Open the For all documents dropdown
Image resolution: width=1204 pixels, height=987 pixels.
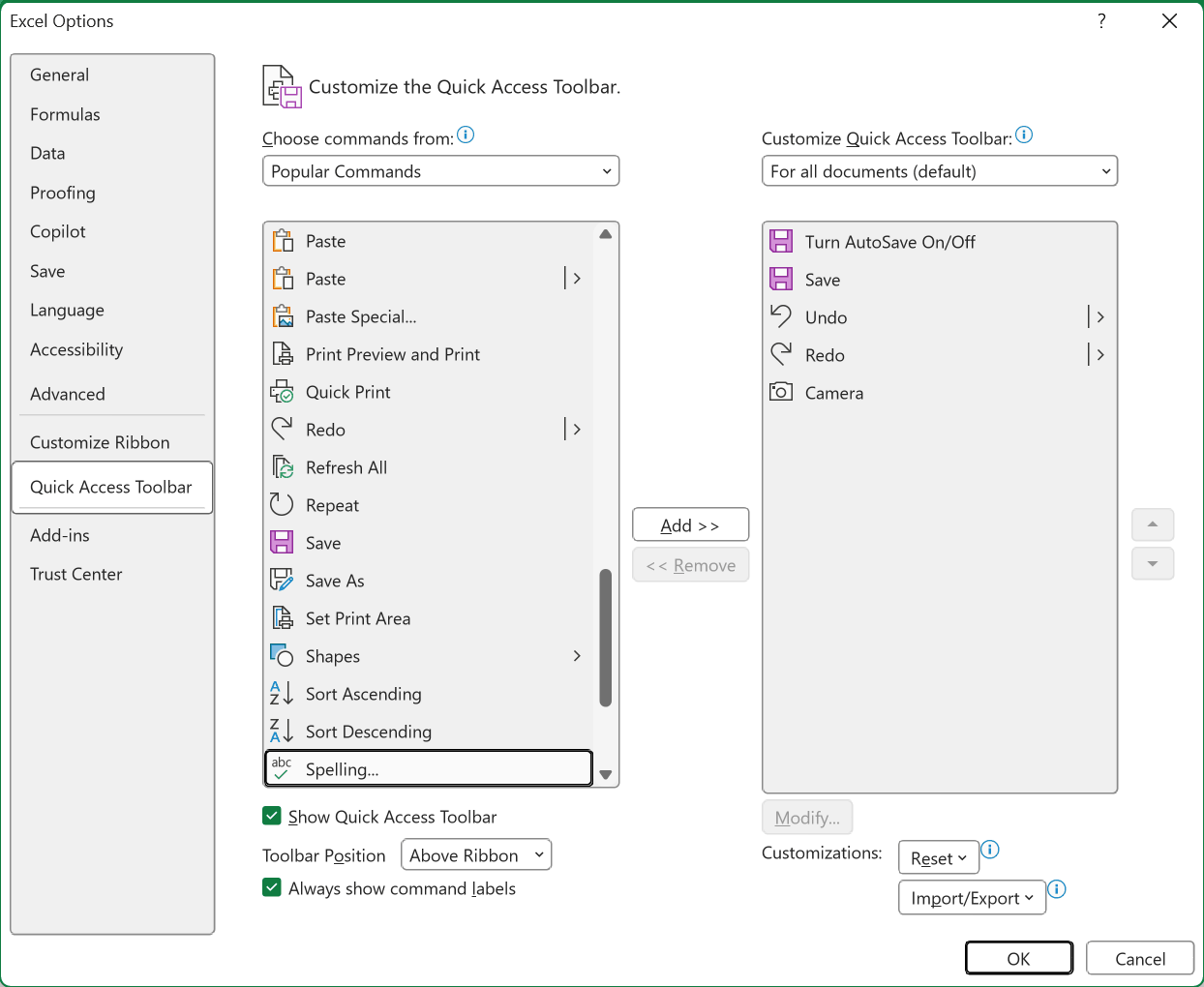coord(940,171)
